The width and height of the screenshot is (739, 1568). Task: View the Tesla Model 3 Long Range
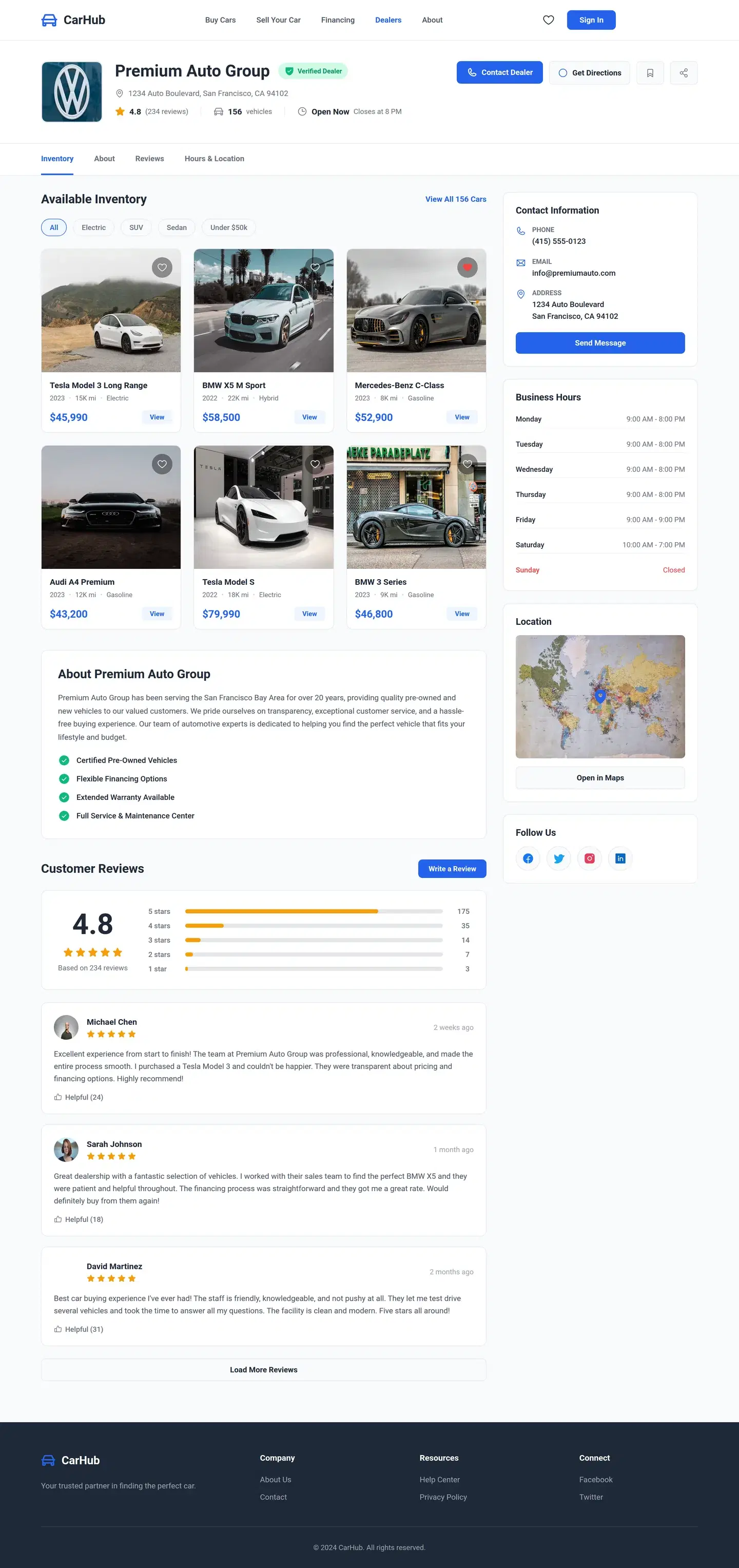pos(157,417)
